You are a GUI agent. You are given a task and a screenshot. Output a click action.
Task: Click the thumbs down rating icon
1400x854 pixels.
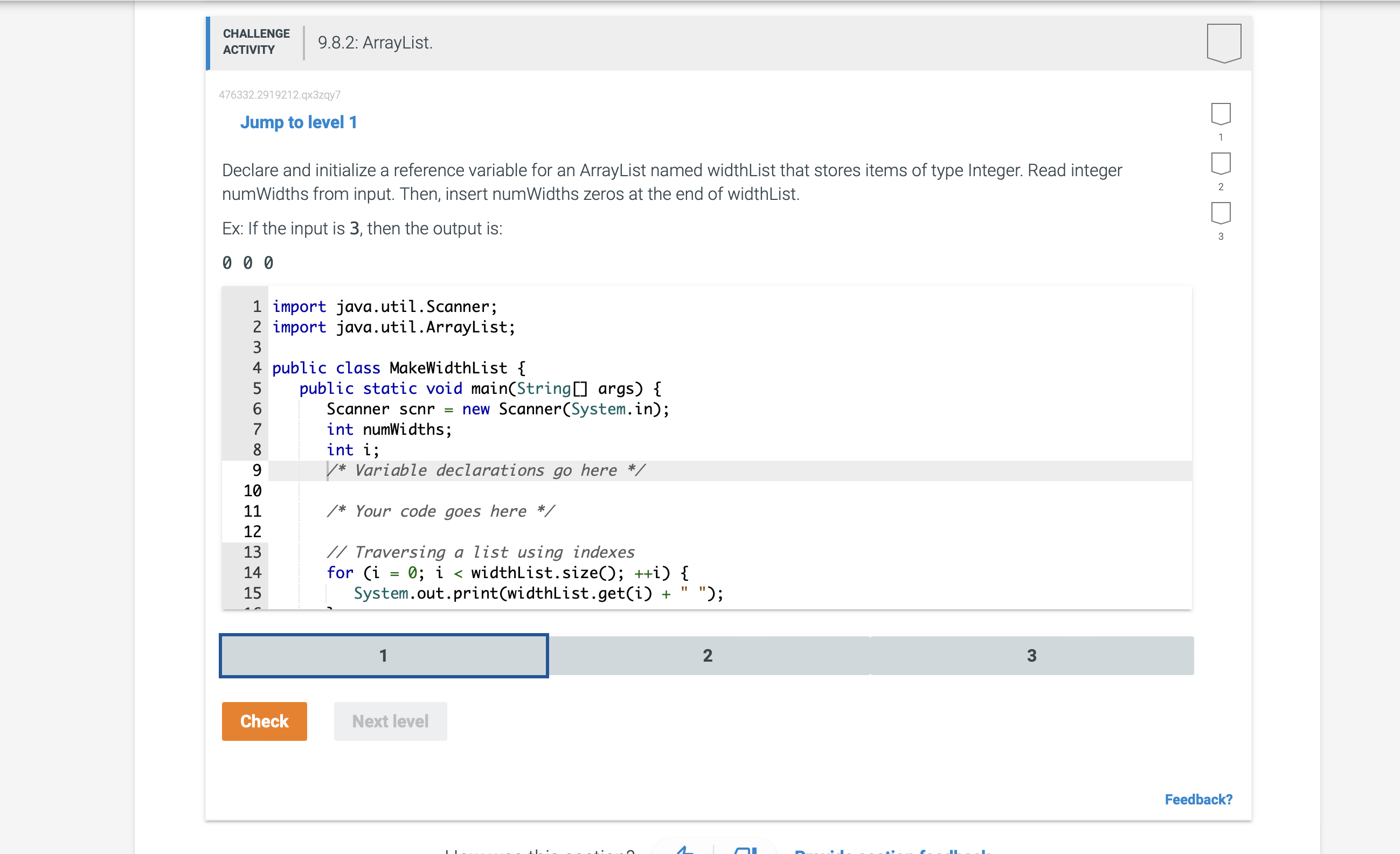pos(745,850)
